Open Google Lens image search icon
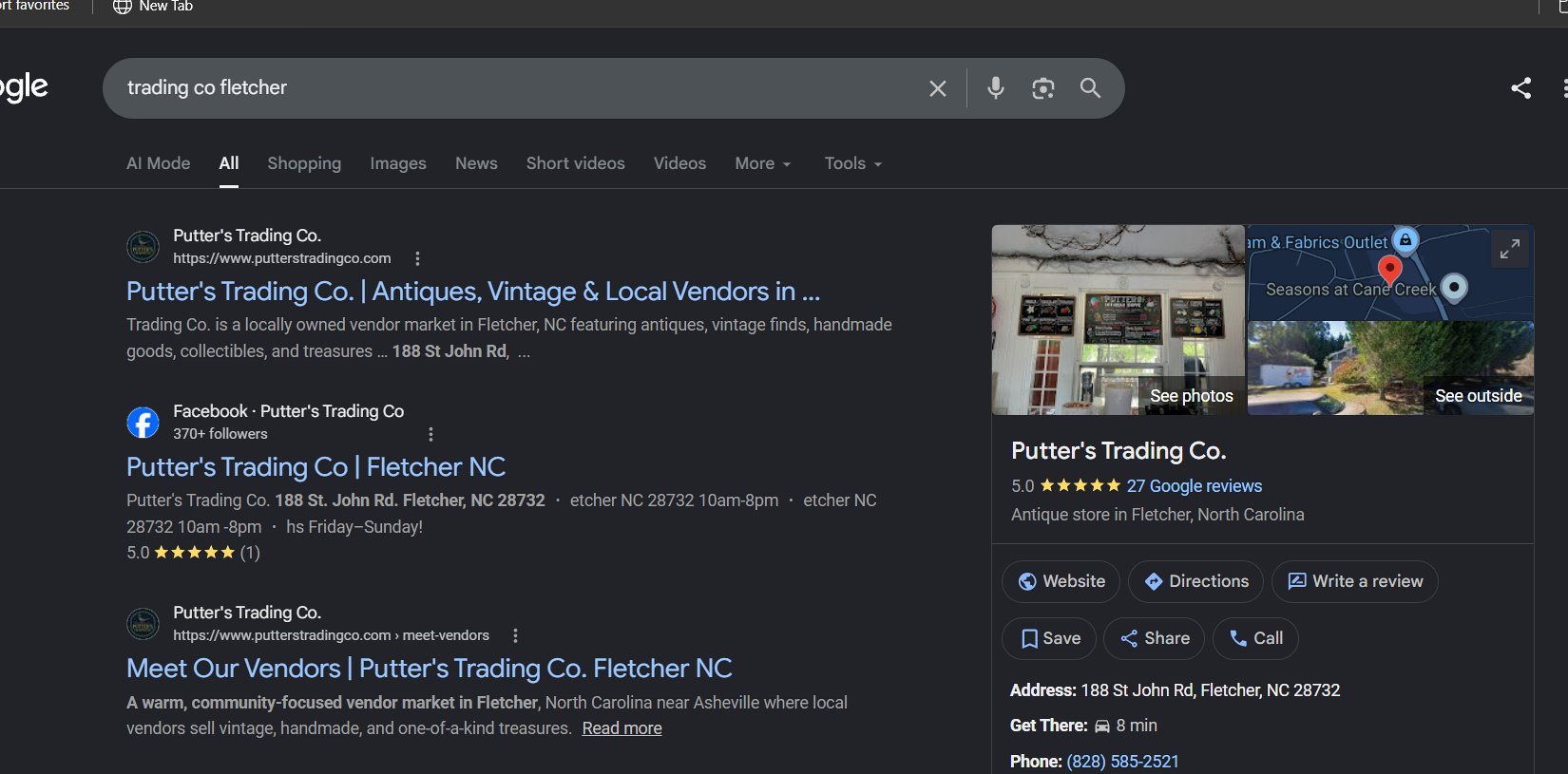Image resolution: width=1568 pixels, height=774 pixels. point(1042,88)
